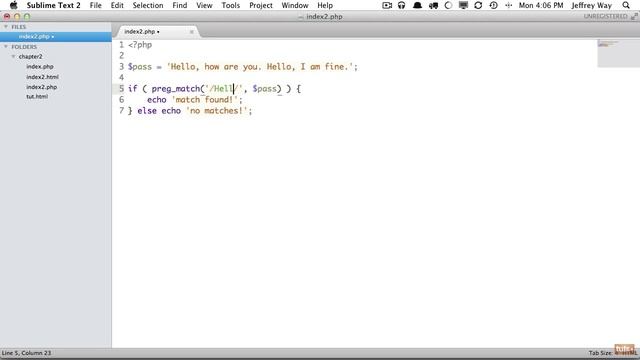This screenshot has height=360, width=640.
Task: Click line number 1 in the gutter
Action: (121, 44)
